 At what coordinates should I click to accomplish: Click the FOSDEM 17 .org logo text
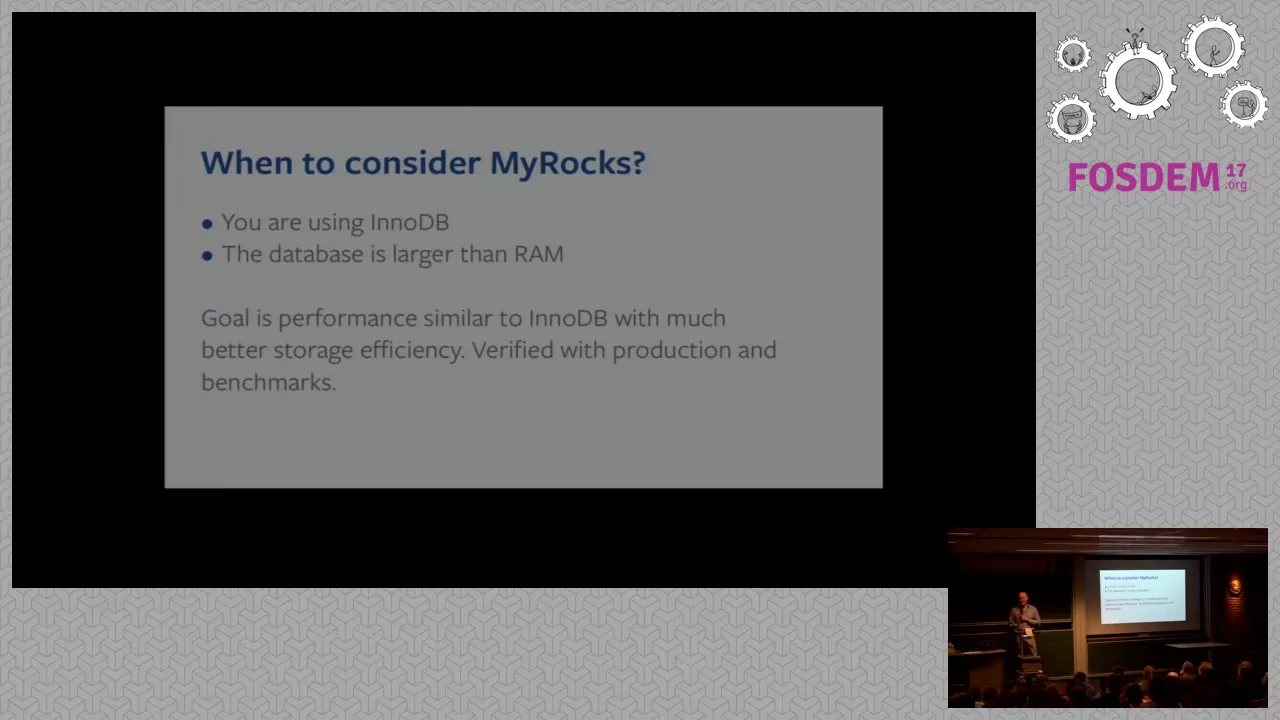[1157, 177]
